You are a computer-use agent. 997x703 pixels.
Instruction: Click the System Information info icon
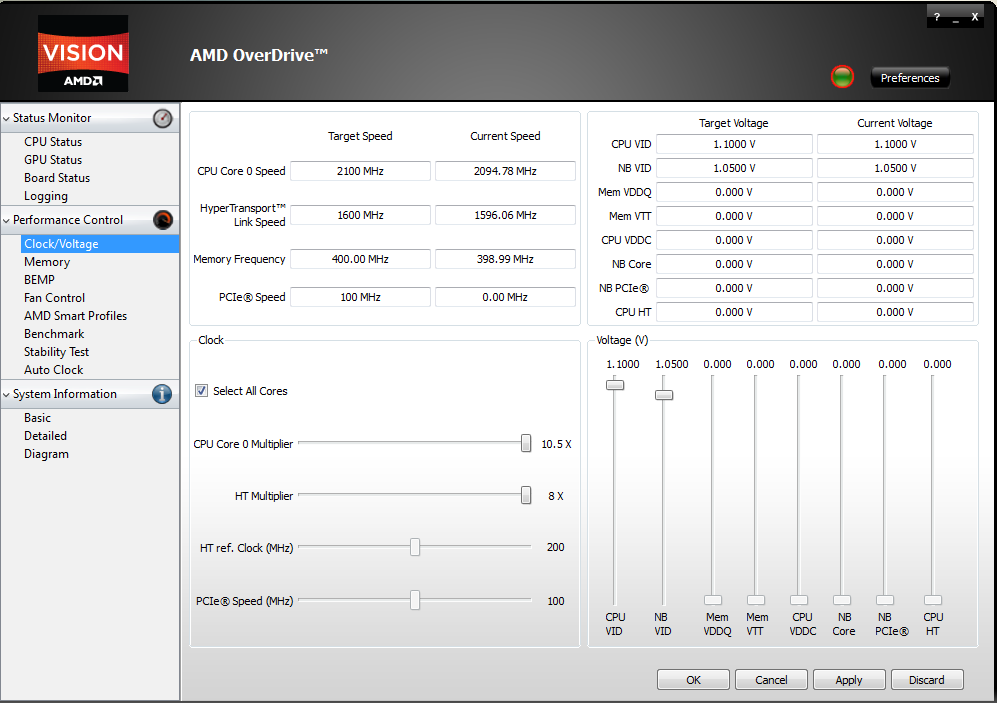[162, 394]
